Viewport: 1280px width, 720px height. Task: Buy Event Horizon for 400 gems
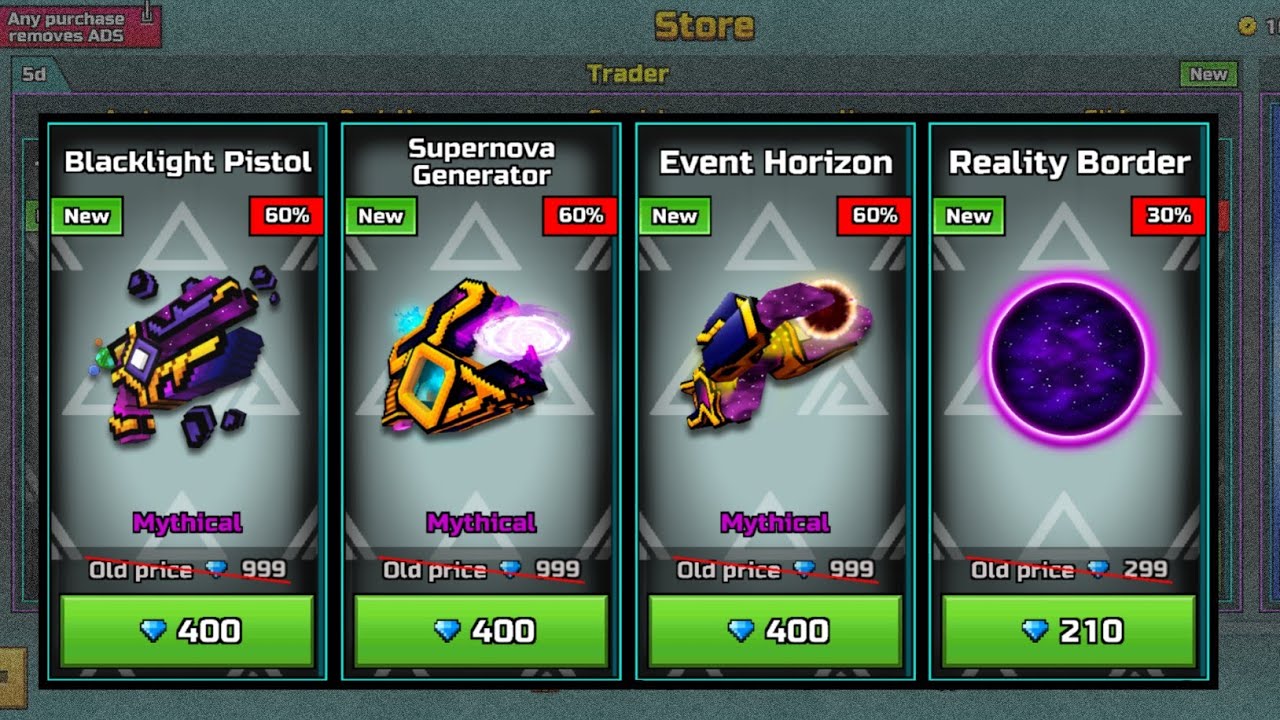pyautogui.click(x=775, y=631)
